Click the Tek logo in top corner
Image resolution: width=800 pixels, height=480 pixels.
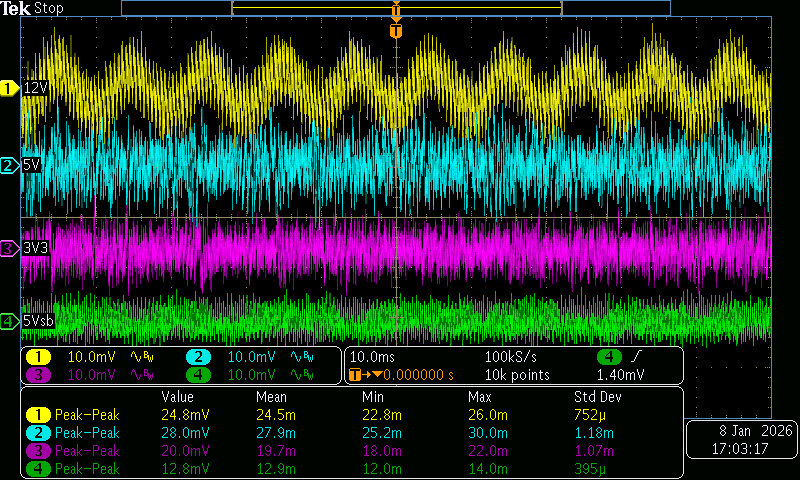click(17, 8)
